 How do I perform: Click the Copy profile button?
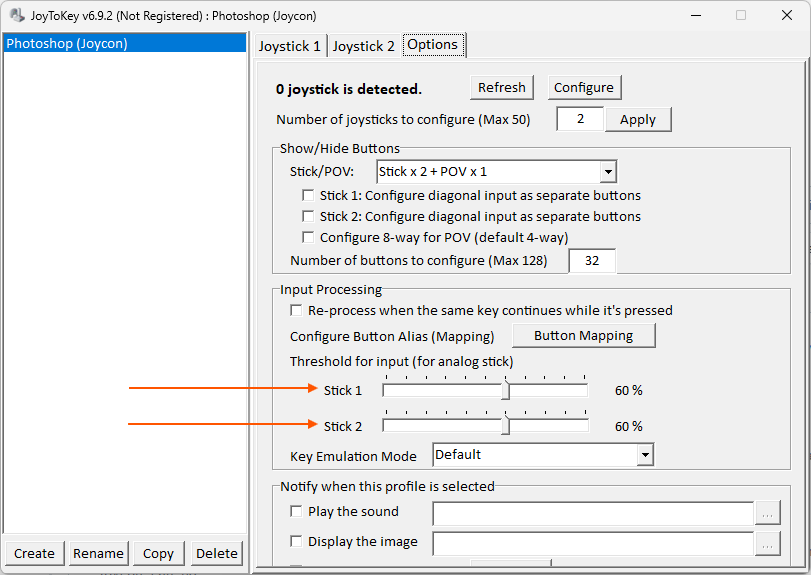(158, 553)
